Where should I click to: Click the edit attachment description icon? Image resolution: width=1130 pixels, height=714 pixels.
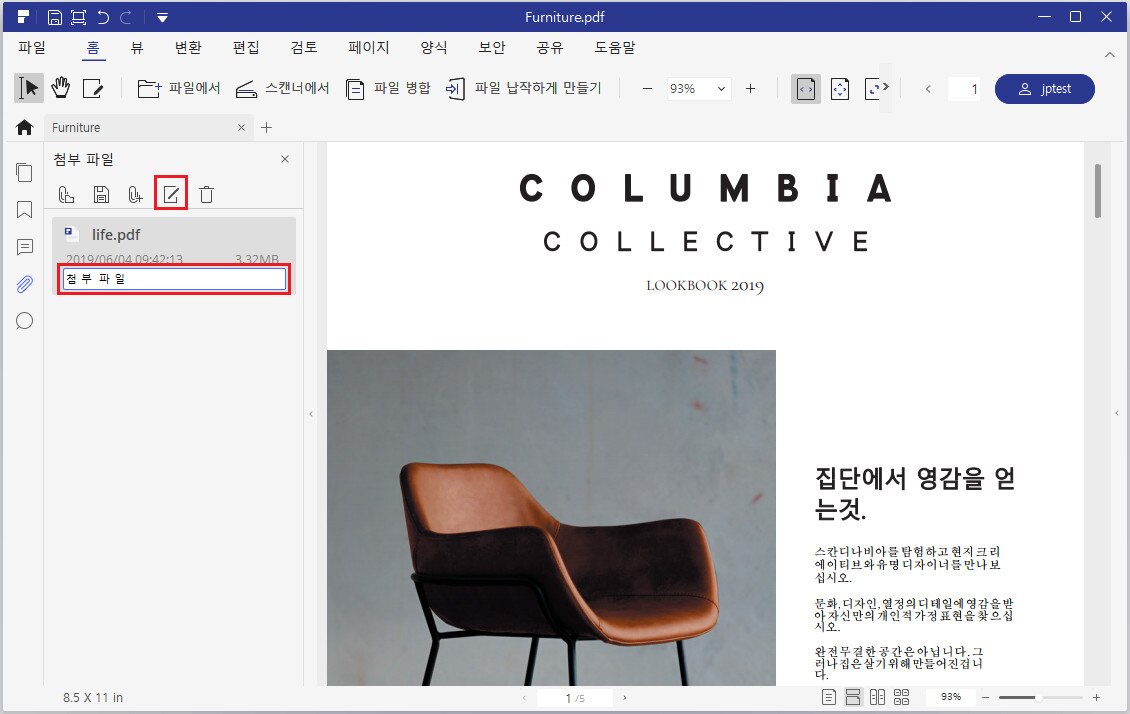(171, 194)
